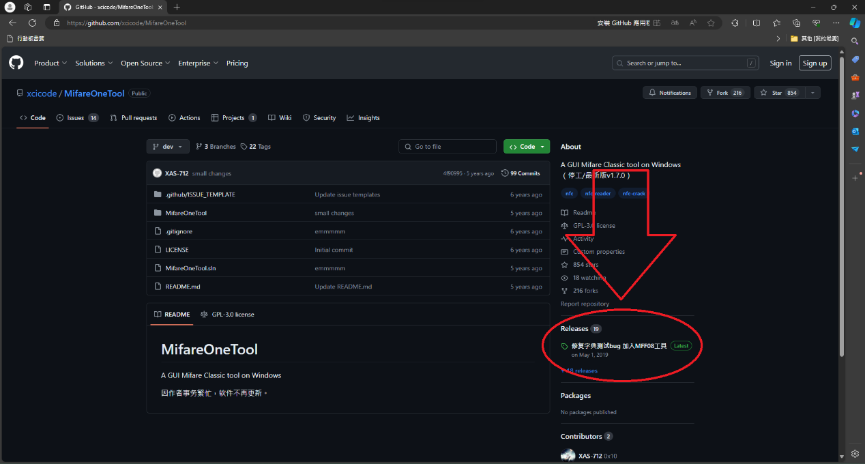Open Edge collections icon
865x464 pixels.
pyautogui.click(x=796, y=23)
